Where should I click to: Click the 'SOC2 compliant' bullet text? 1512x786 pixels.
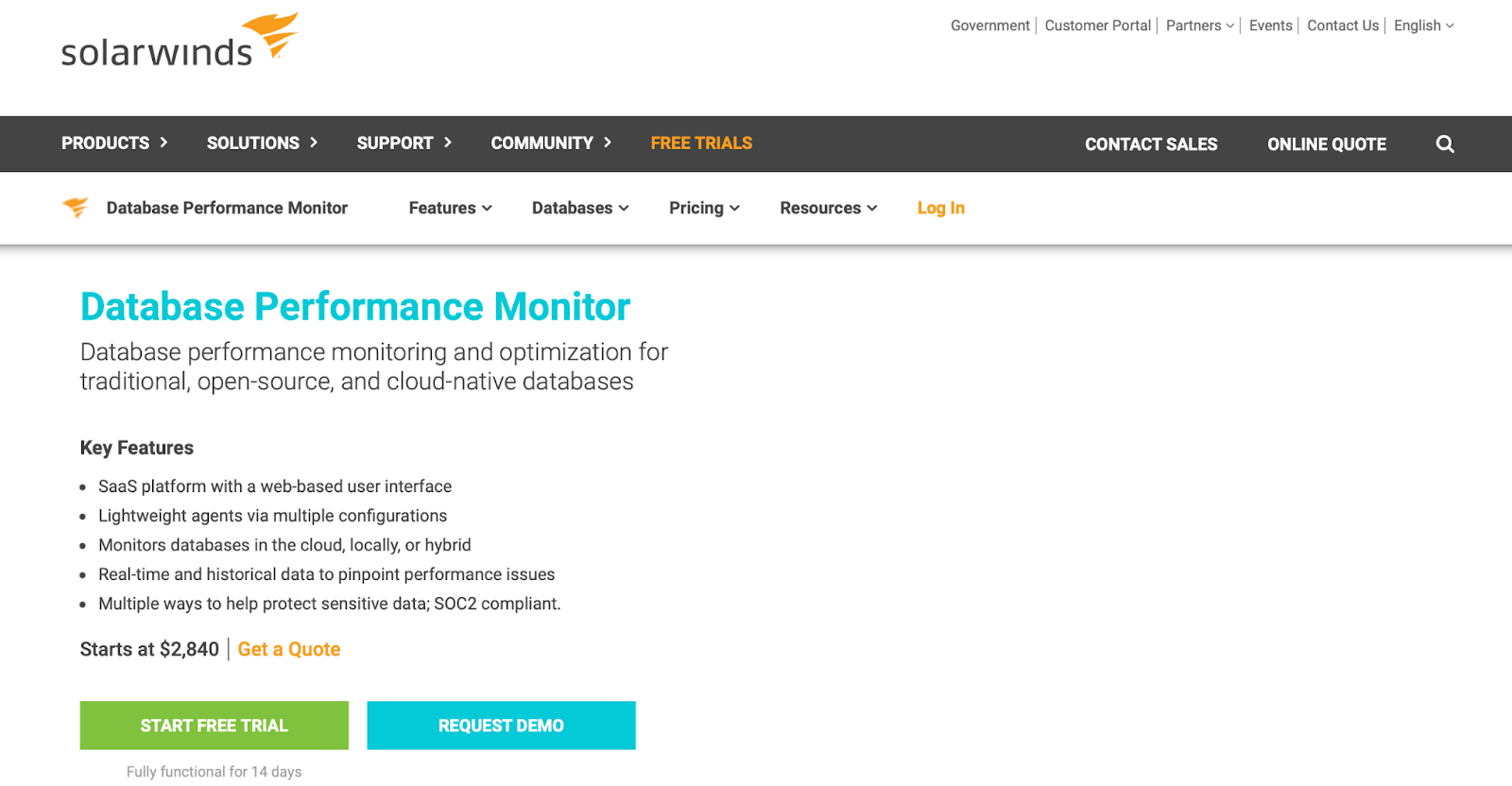(x=330, y=604)
